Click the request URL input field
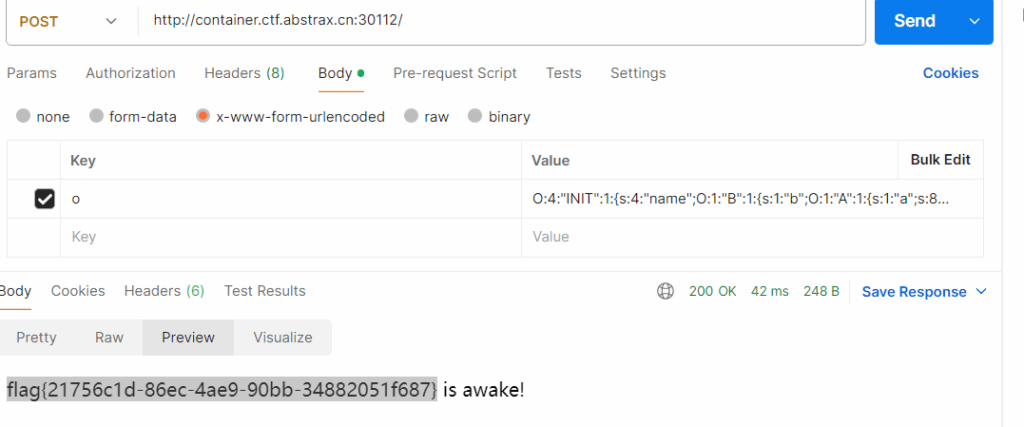Image resolution: width=1024 pixels, height=427 pixels. click(x=500, y=21)
